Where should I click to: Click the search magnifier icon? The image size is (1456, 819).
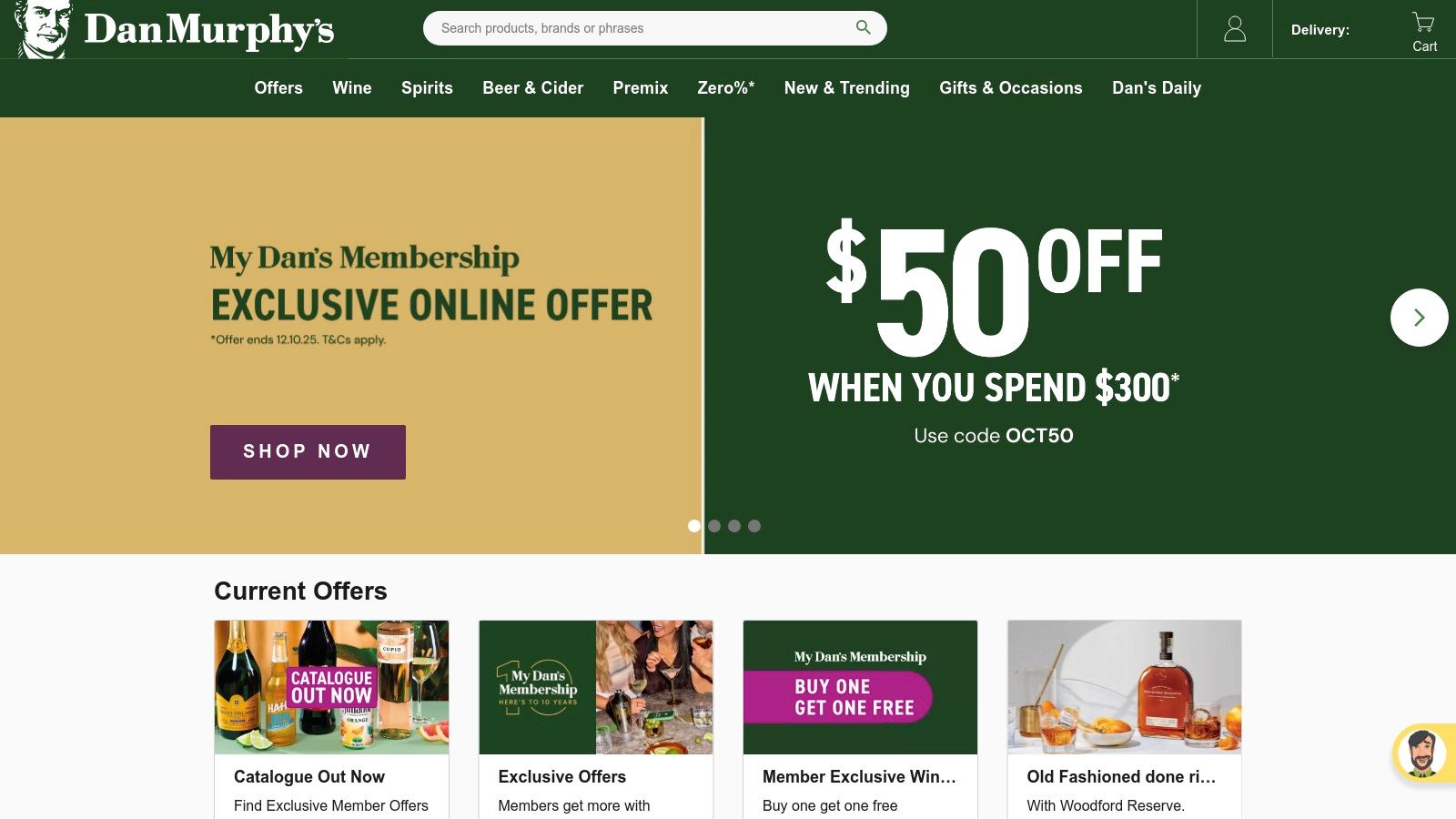coord(863,27)
